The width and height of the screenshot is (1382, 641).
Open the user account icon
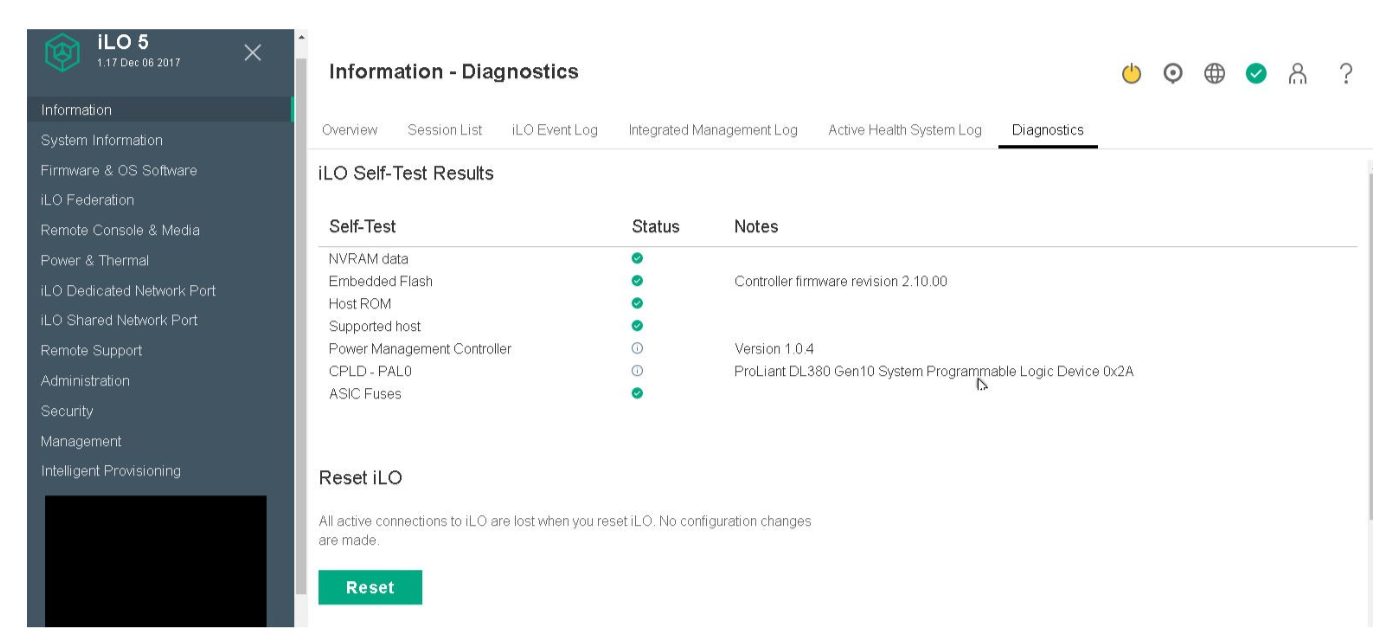coord(1298,73)
